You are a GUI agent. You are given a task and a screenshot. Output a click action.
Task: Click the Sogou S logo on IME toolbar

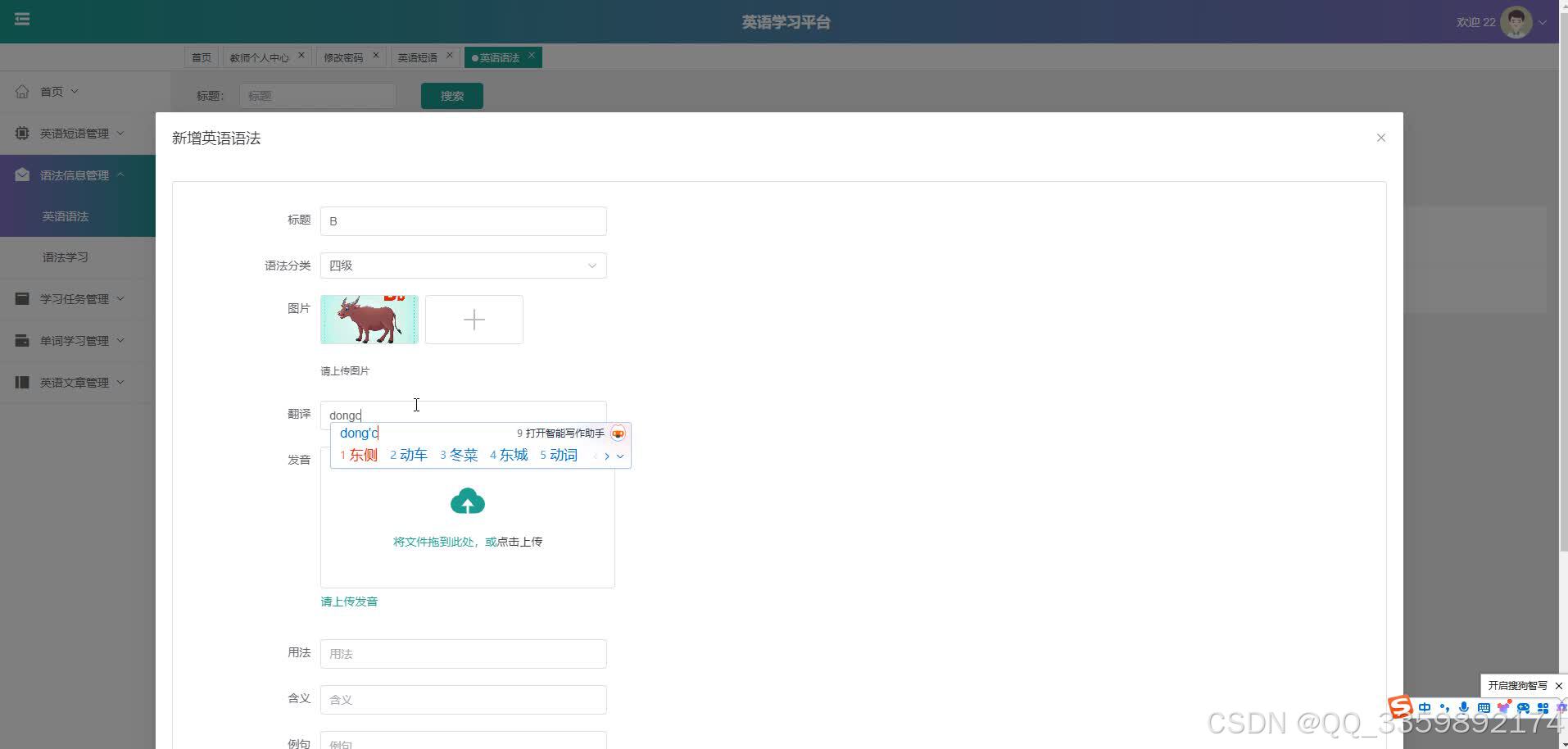1400,707
